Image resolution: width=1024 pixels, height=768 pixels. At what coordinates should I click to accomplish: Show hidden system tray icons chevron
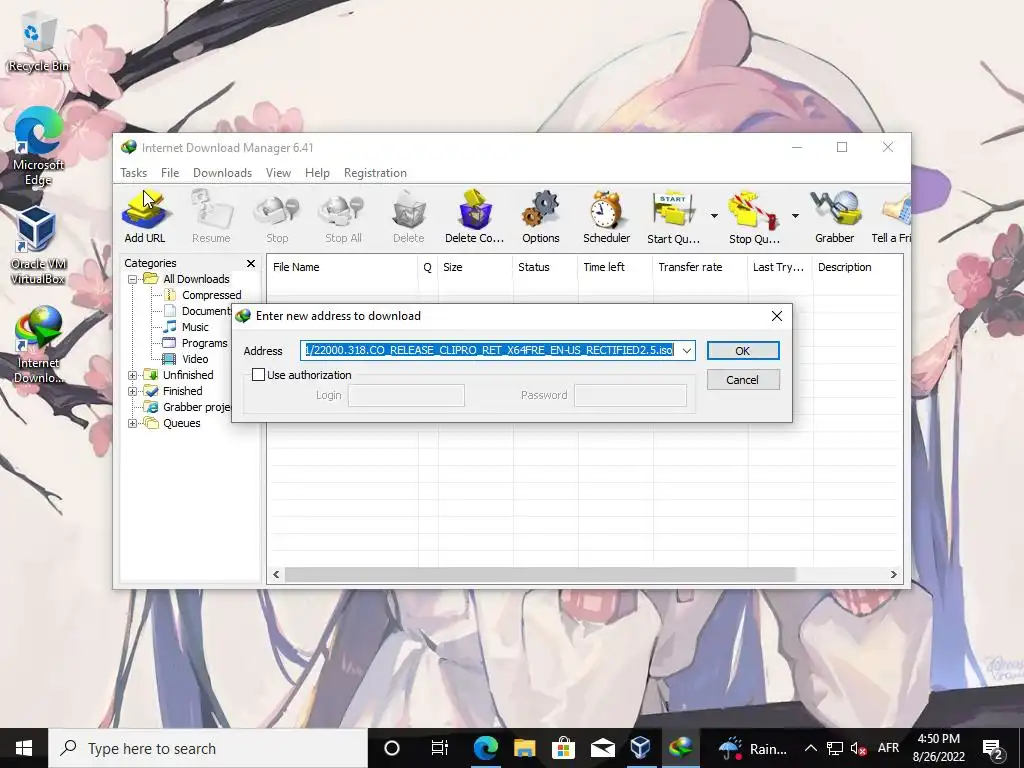[x=810, y=748]
